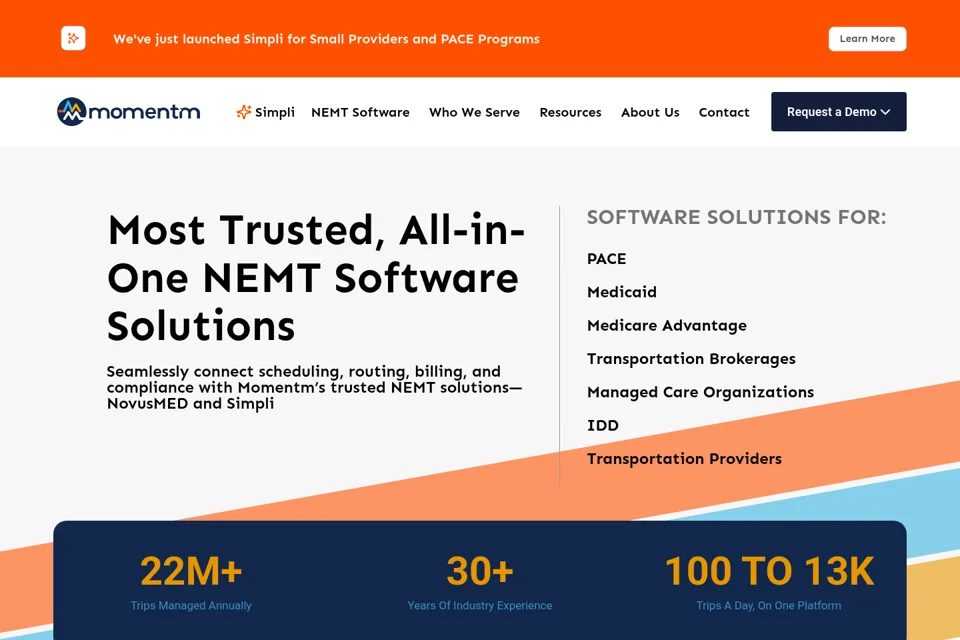This screenshot has height=640, width=960.
Task: Click the Simpli sparkle icon in navigation
Action: [244, 111]
